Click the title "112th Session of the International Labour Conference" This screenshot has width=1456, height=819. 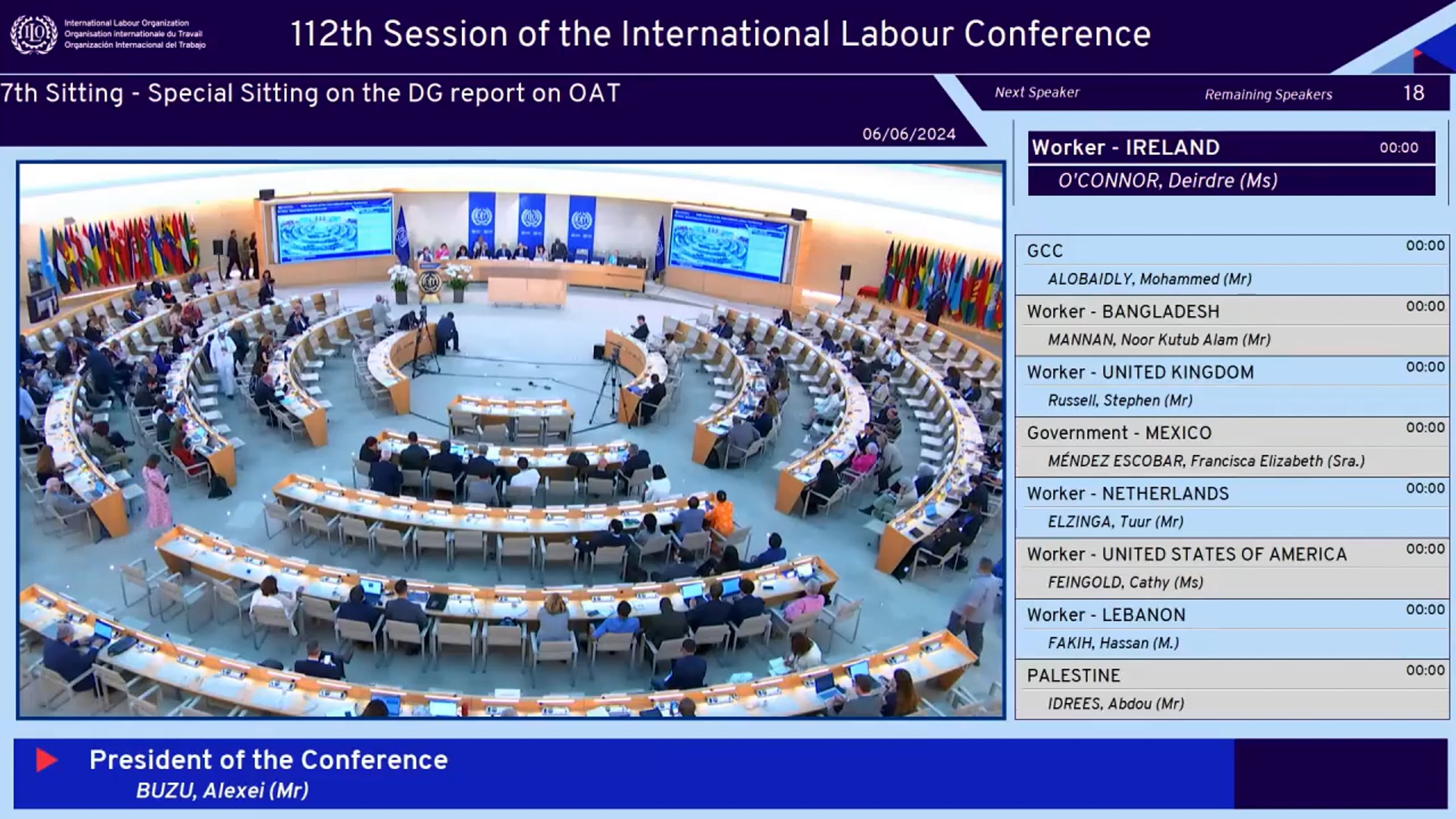pyautogui.click(x=721, y=34)
